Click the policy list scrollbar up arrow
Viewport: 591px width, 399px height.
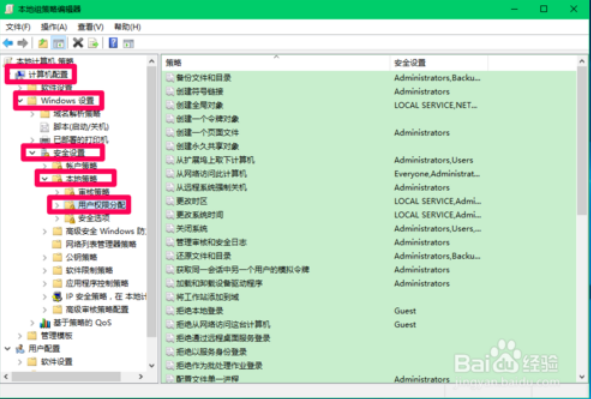coord(582,61)
